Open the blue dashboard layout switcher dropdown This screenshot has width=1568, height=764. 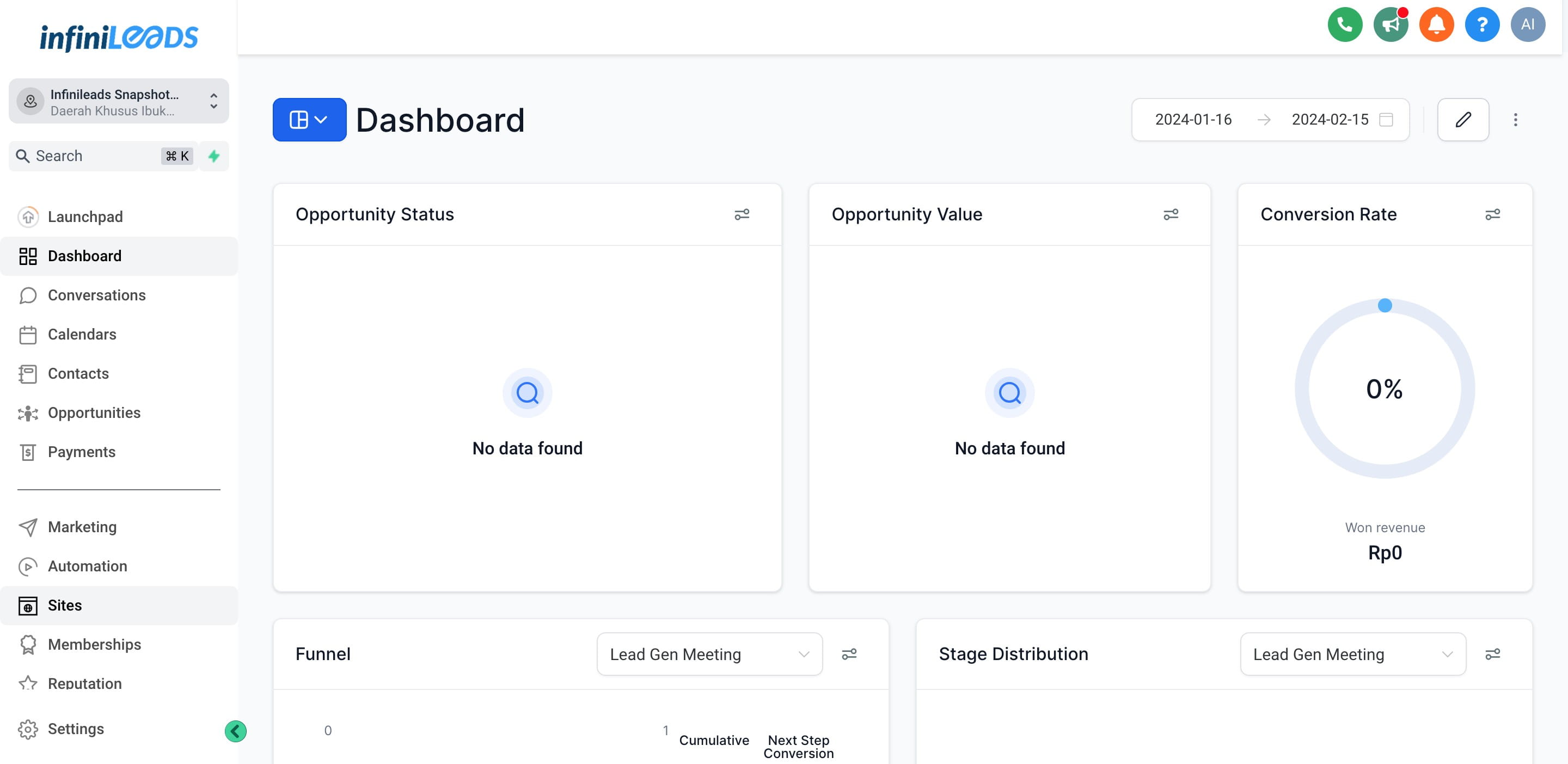click(309, 120)
